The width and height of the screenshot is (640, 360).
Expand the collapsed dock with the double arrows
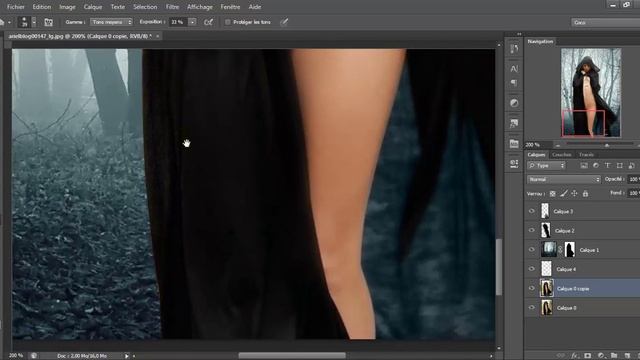[519, 34]
